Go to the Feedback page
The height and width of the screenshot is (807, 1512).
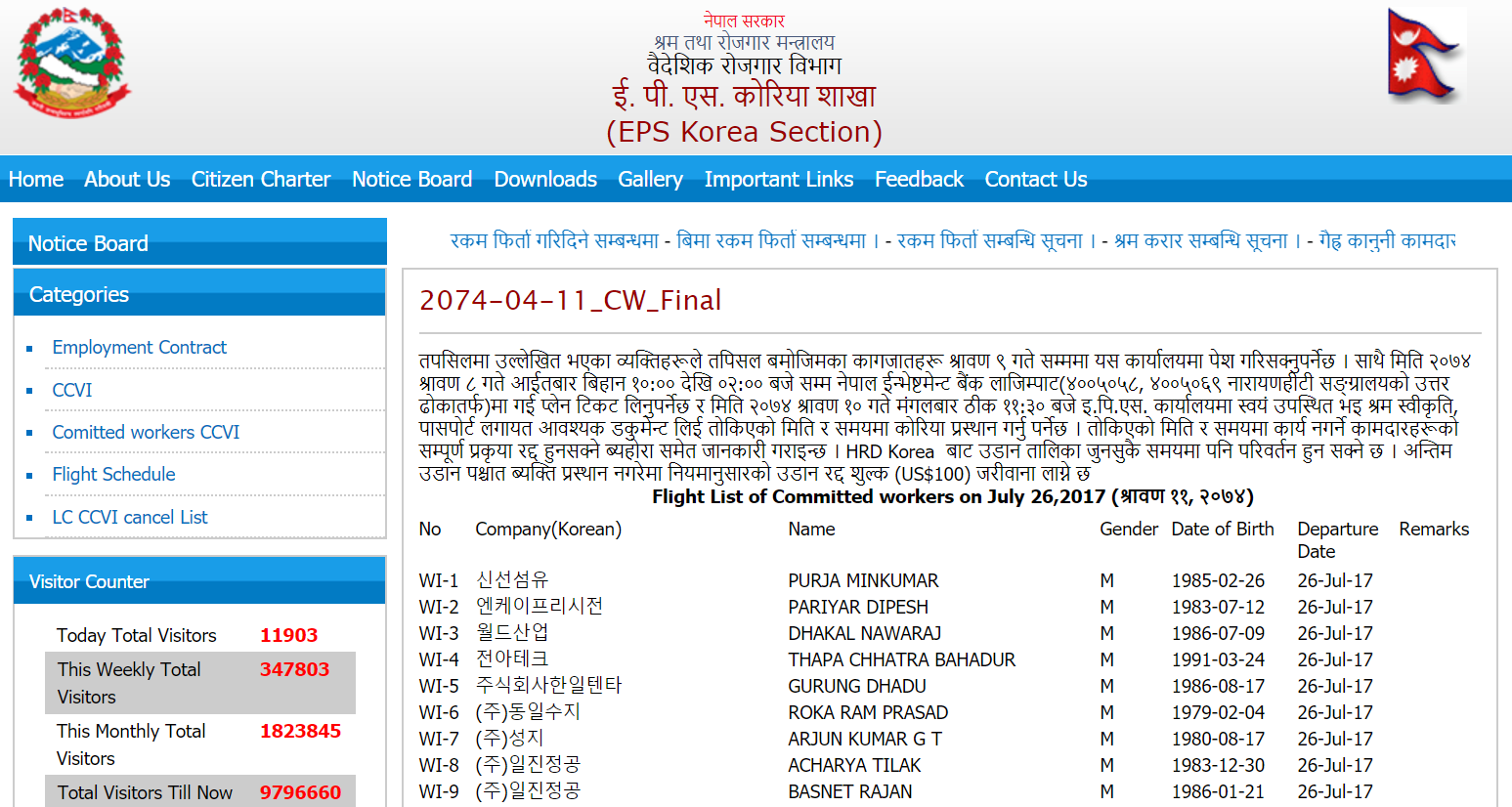click(x=919, y=180)
